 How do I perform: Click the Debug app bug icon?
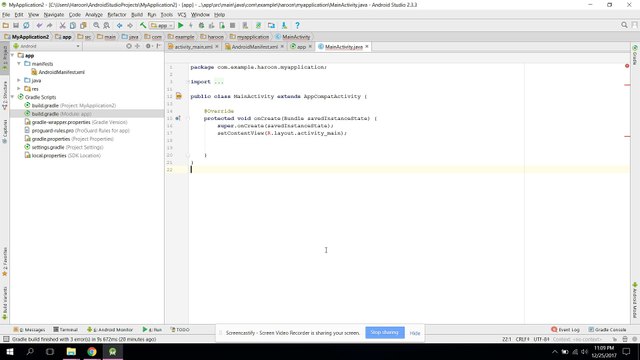pos(201,25)
